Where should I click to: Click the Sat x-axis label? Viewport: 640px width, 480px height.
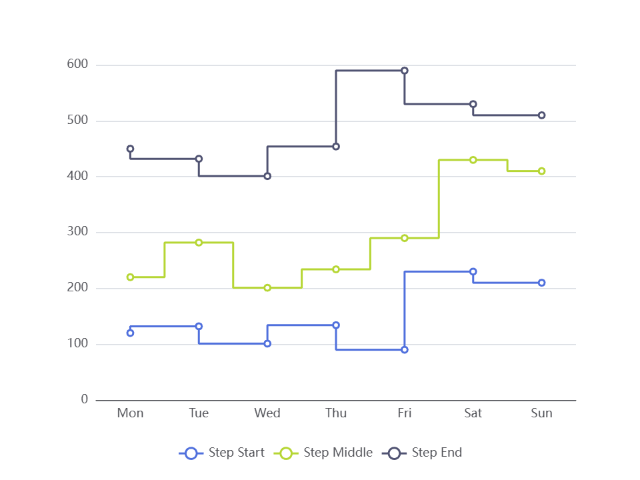473,413
